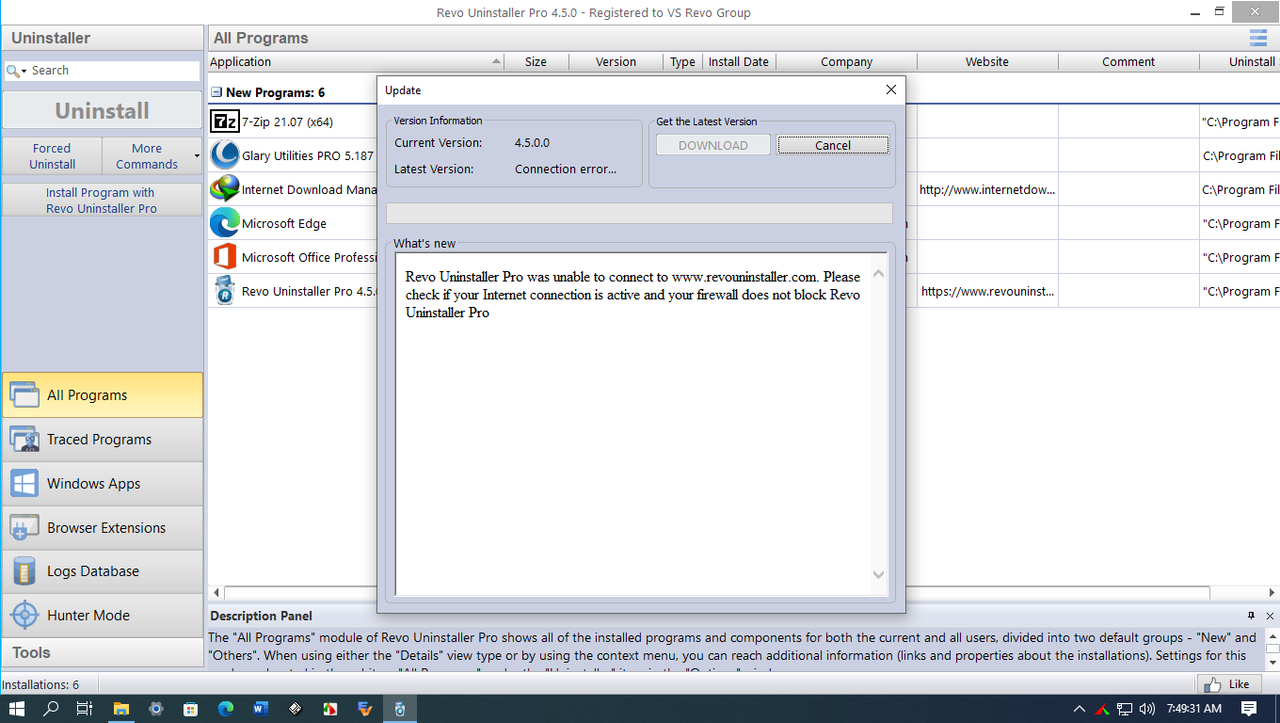Screen dimensions: 1280x723
Task: Select 7-Zip 21.07 (x64) row text
Action: (287, 122)
